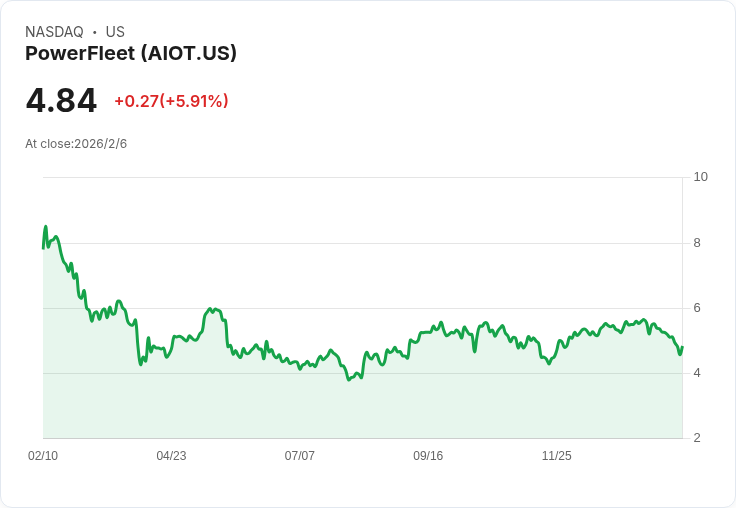Click the PowerFleet (AIOT.US) title
Screen dimensions: 736x508
131,54
